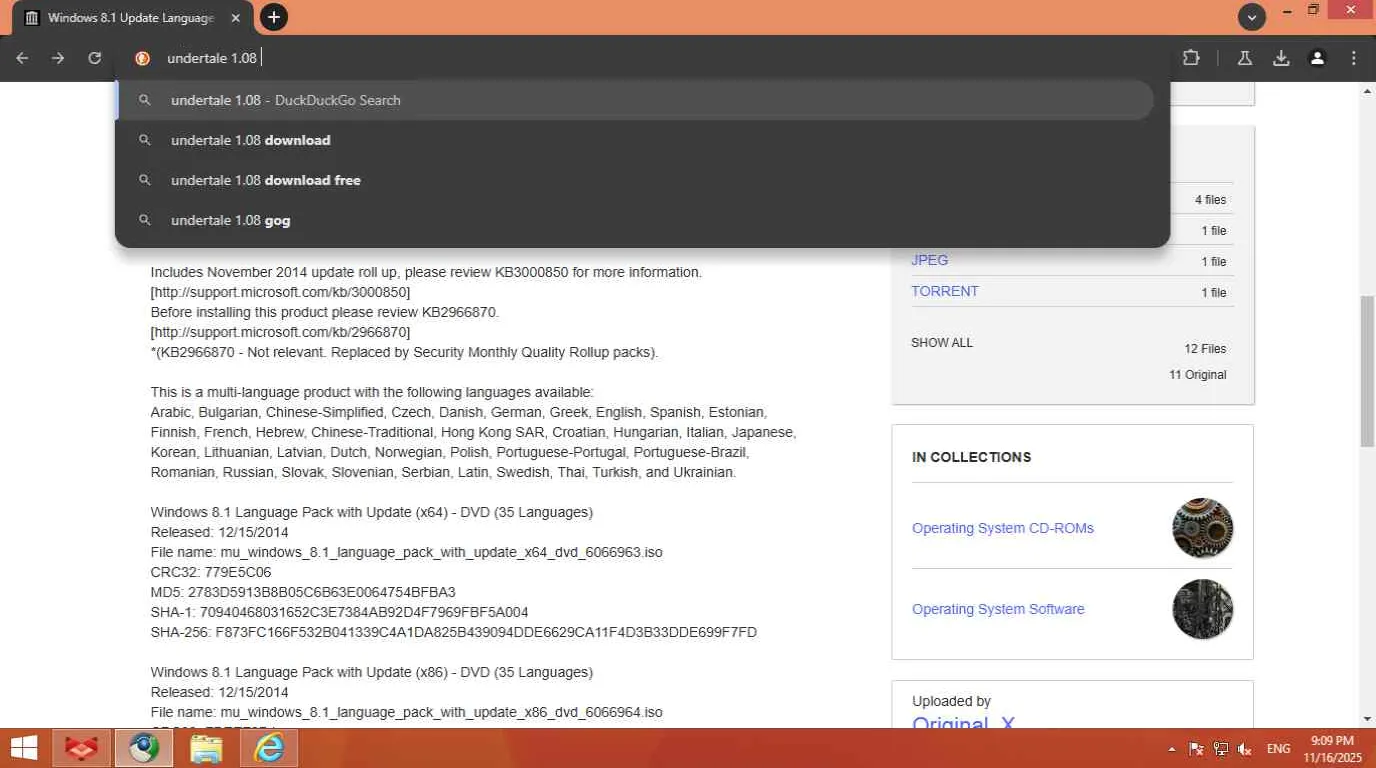Viewport: 1376px width, 768px height.
Task: Click the gears thumbnail for Operating System CD-ROMs
Action: (x=1202, y=528)
